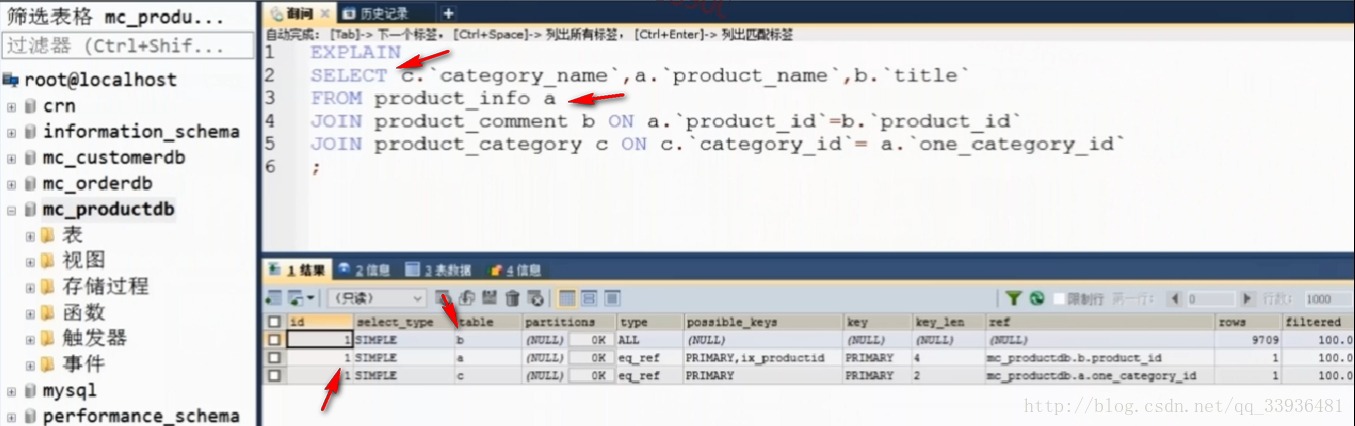Open the second export options dropdown icon
1355x426 pixels.
point(302,298)
